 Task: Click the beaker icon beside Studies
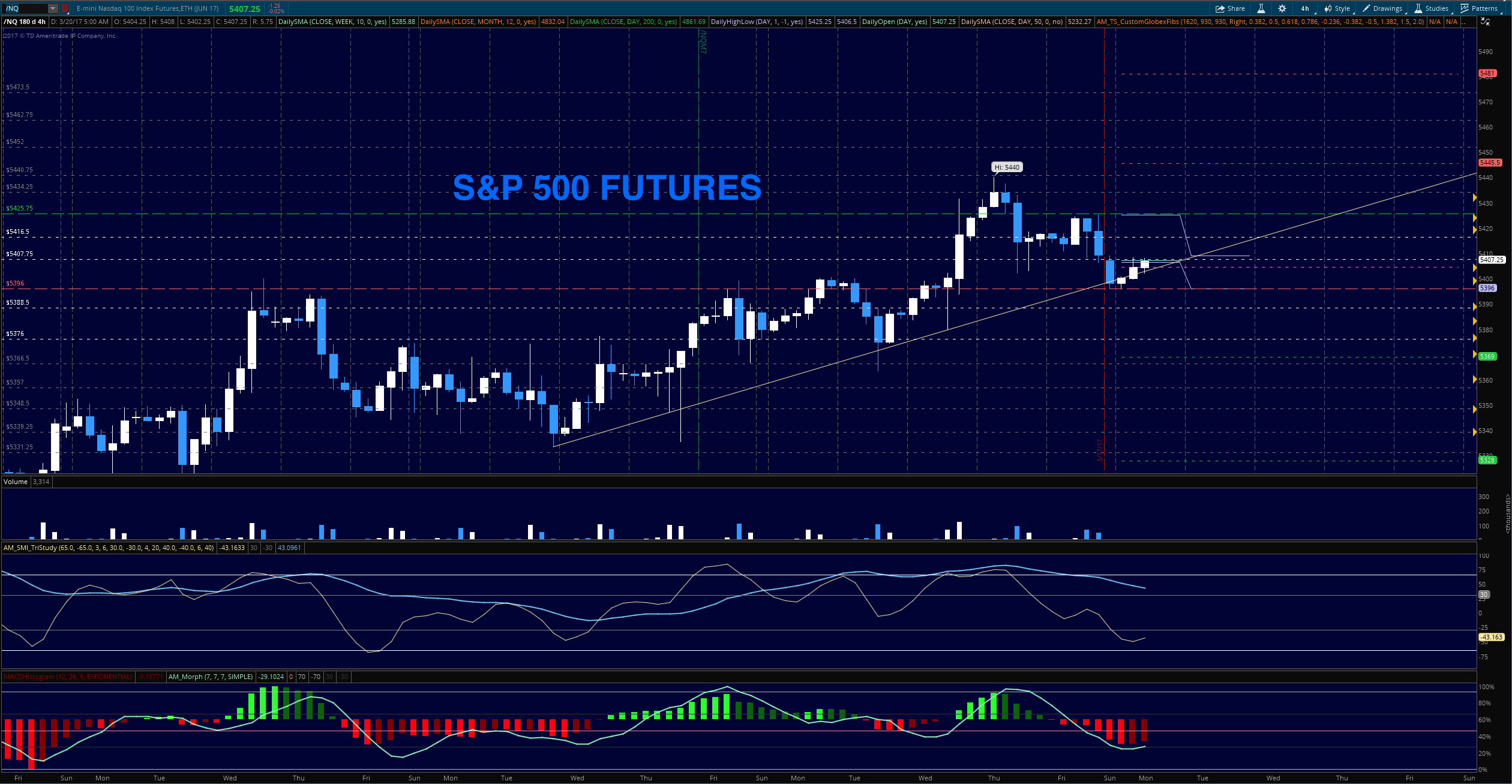(x=1418, y=8)
